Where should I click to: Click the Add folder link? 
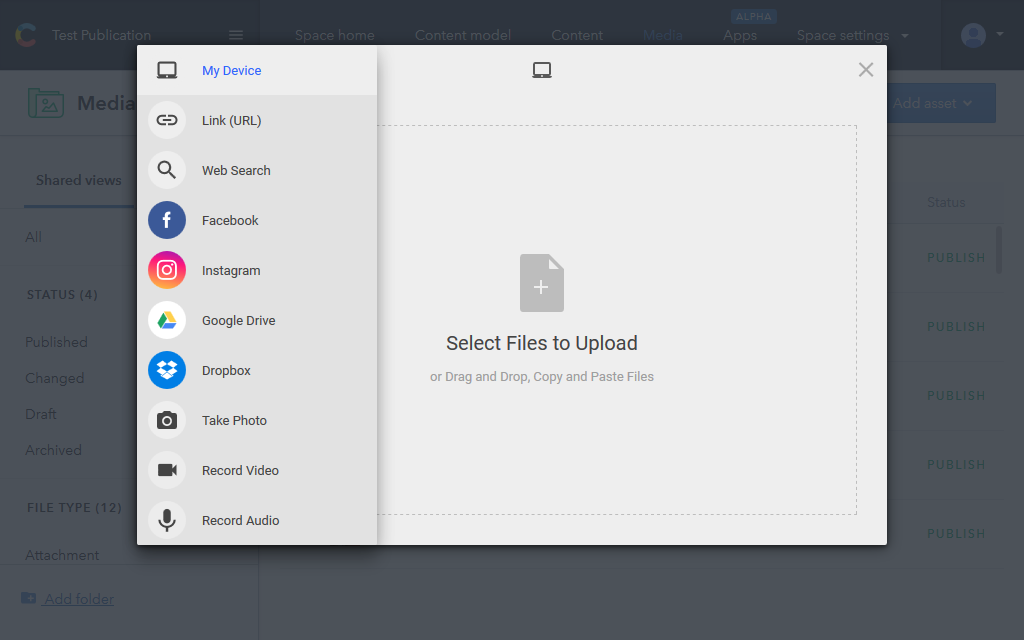79,599
